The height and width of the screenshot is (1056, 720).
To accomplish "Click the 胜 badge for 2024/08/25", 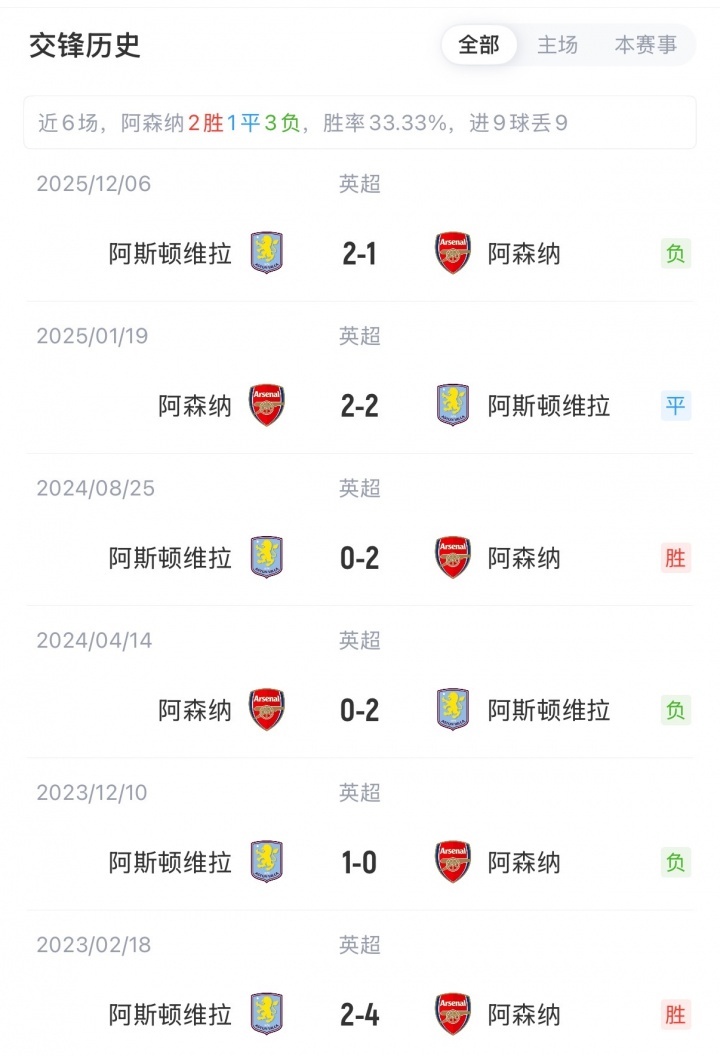I will (x=676, y=558).
